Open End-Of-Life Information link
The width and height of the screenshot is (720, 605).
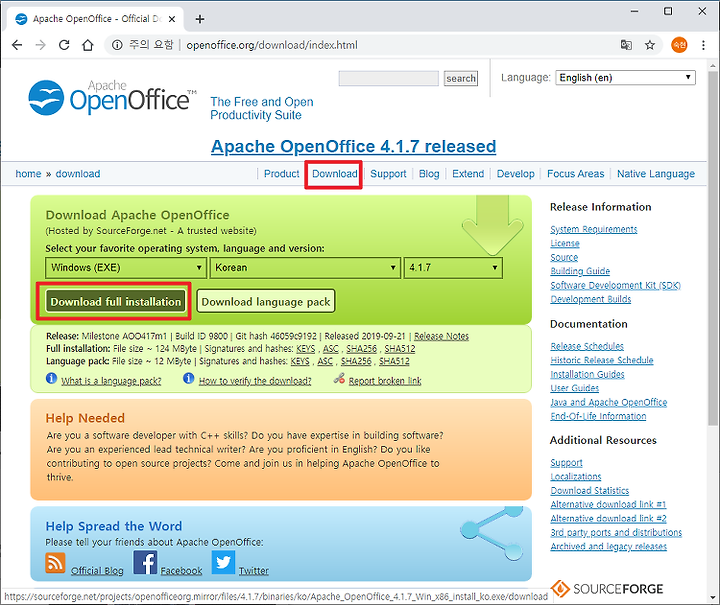(598, 416)
